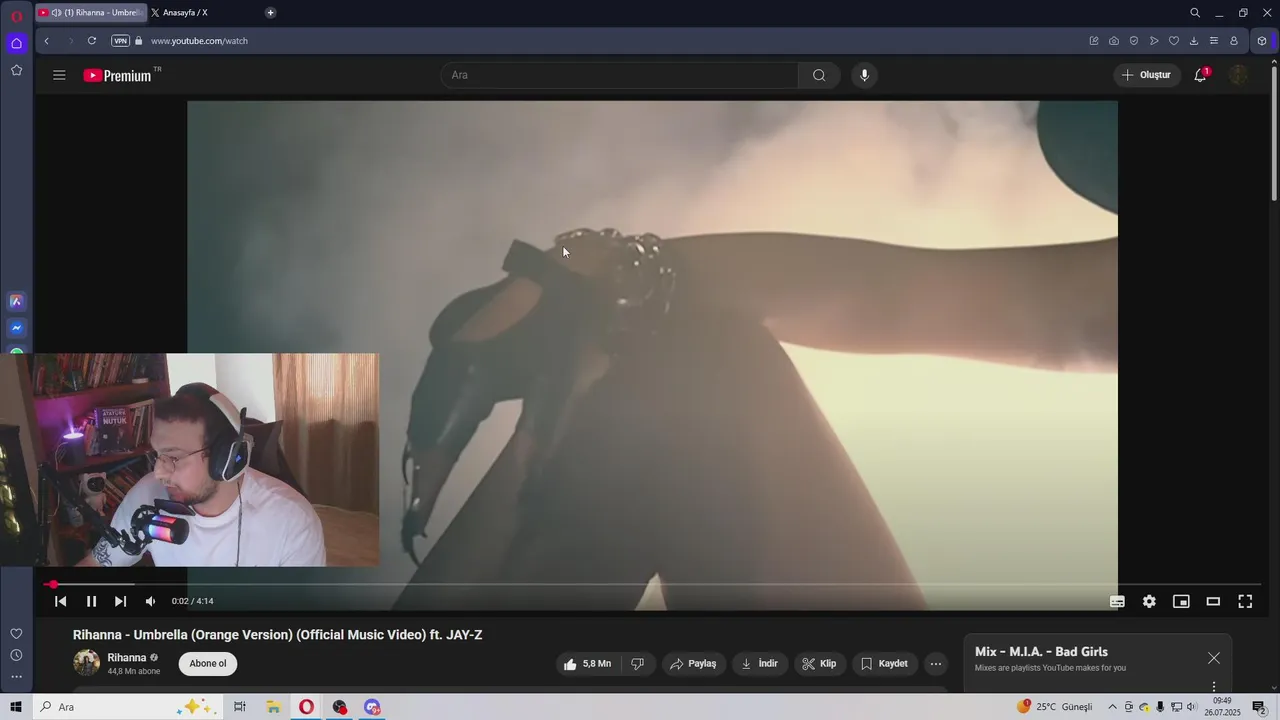Skip to the next video
The image size is (1280, 720).
tap(120, 601)
